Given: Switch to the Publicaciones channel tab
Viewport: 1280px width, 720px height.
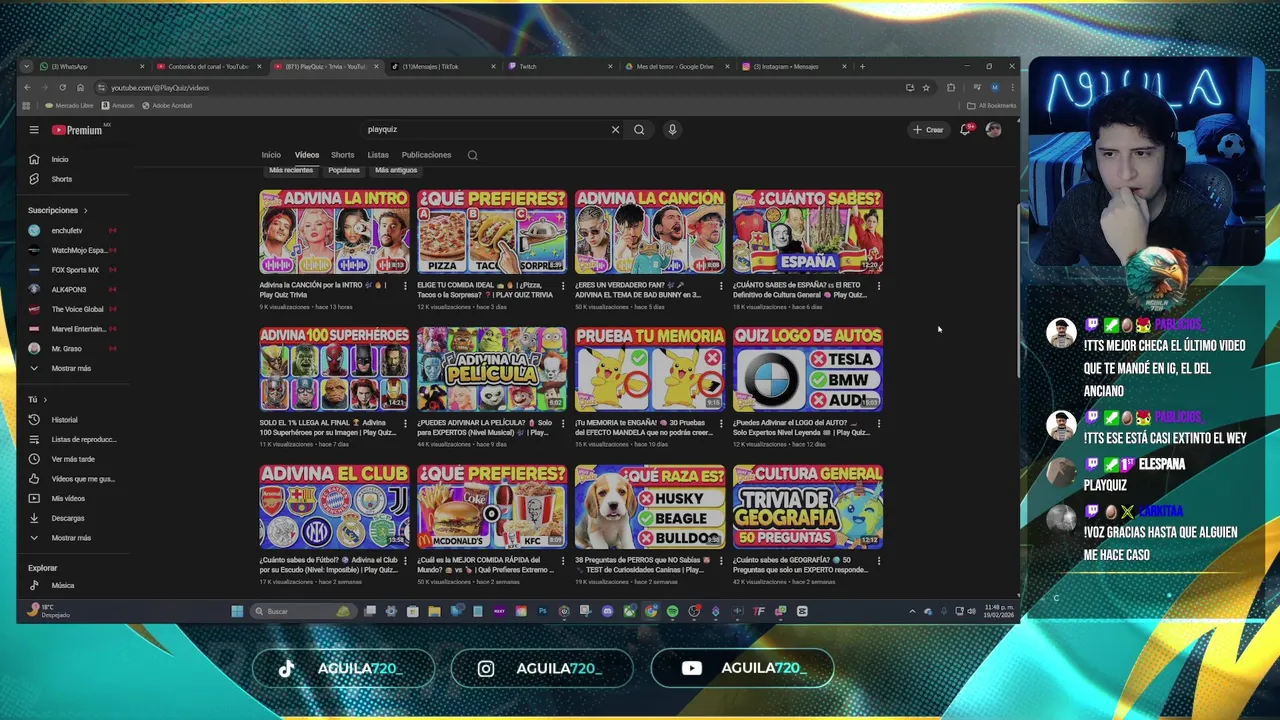Looking at the screenshot, I should click(426, 155).
